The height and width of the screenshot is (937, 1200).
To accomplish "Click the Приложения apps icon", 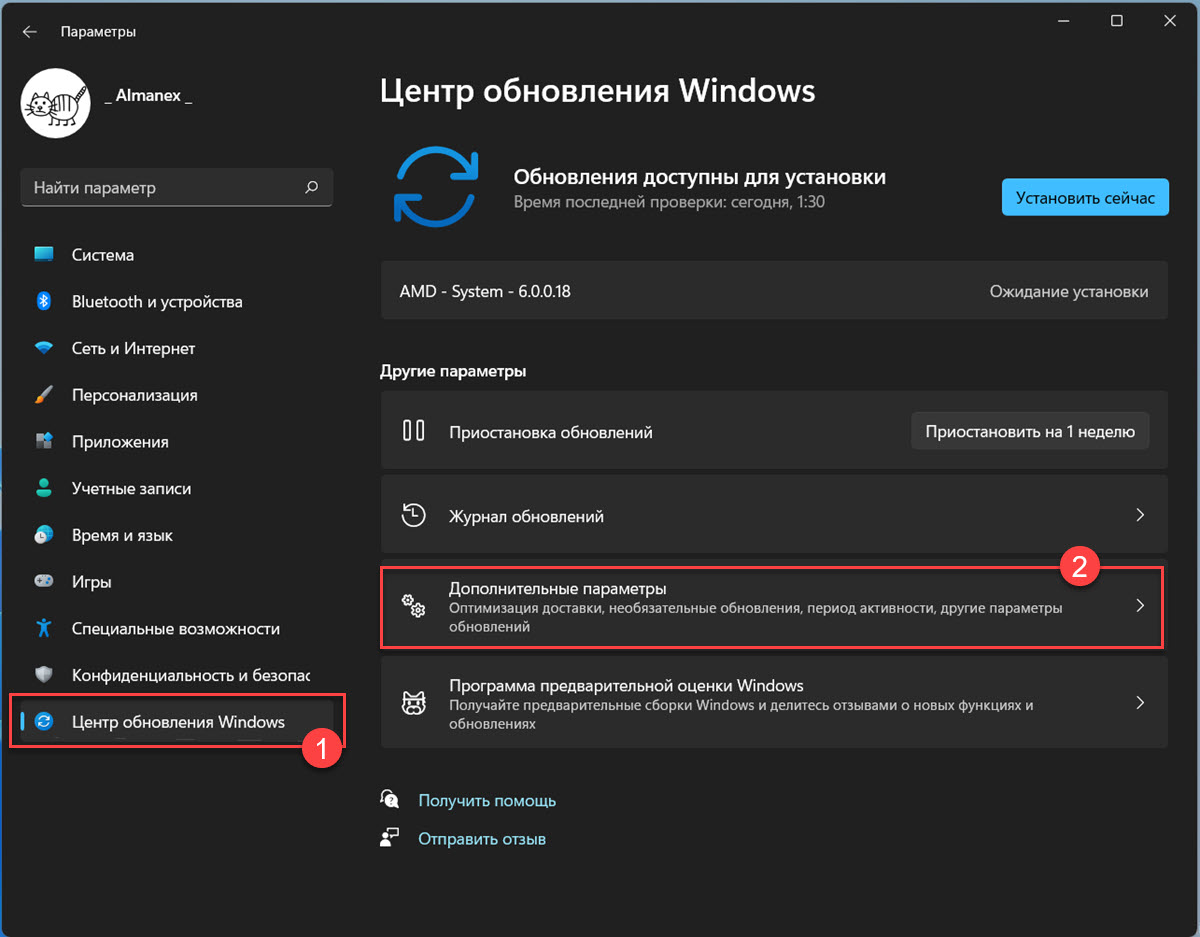I will (x=44, y=441).
